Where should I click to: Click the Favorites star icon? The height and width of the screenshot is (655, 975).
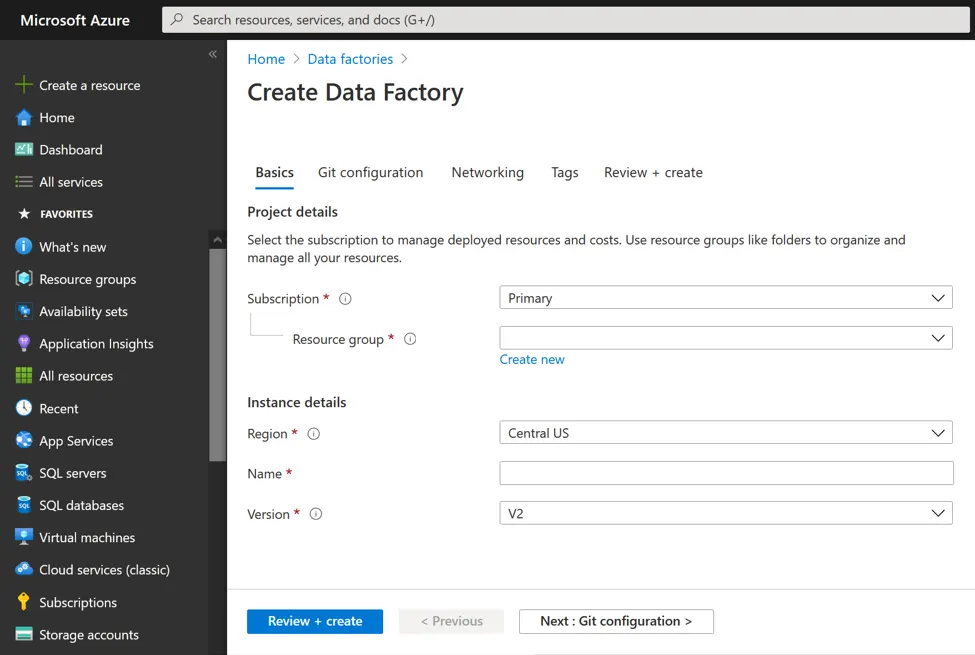[x=24, y=214]
